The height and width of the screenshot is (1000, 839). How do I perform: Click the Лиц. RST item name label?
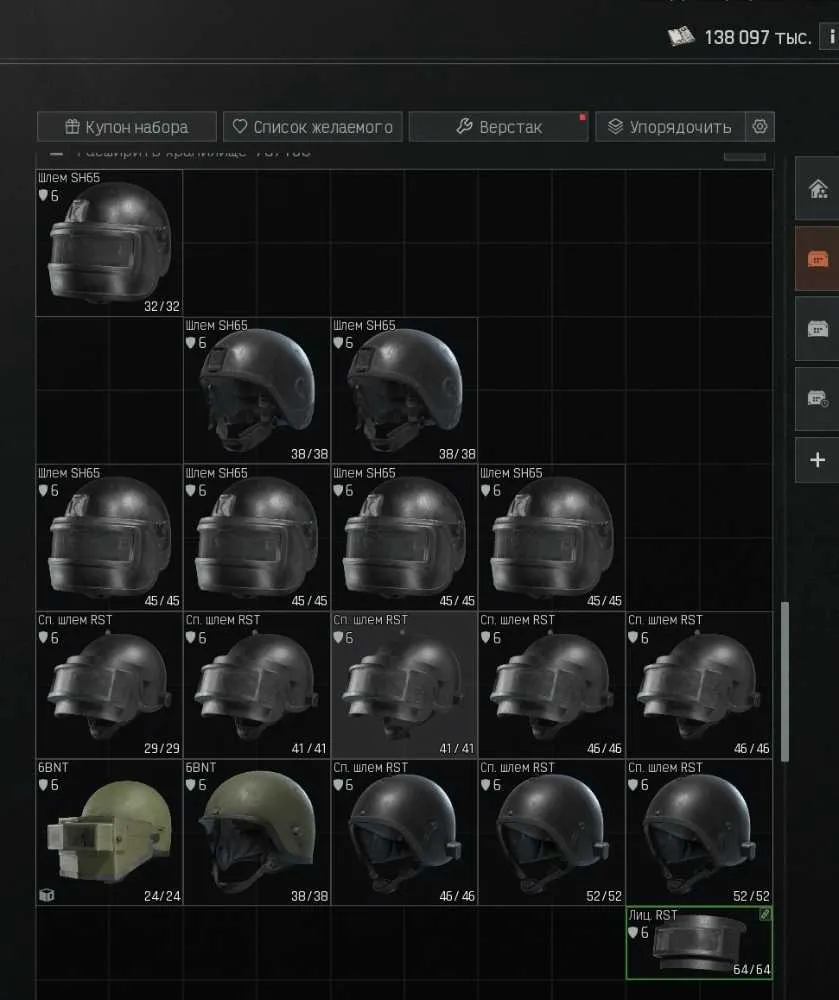tap(653, 915)
